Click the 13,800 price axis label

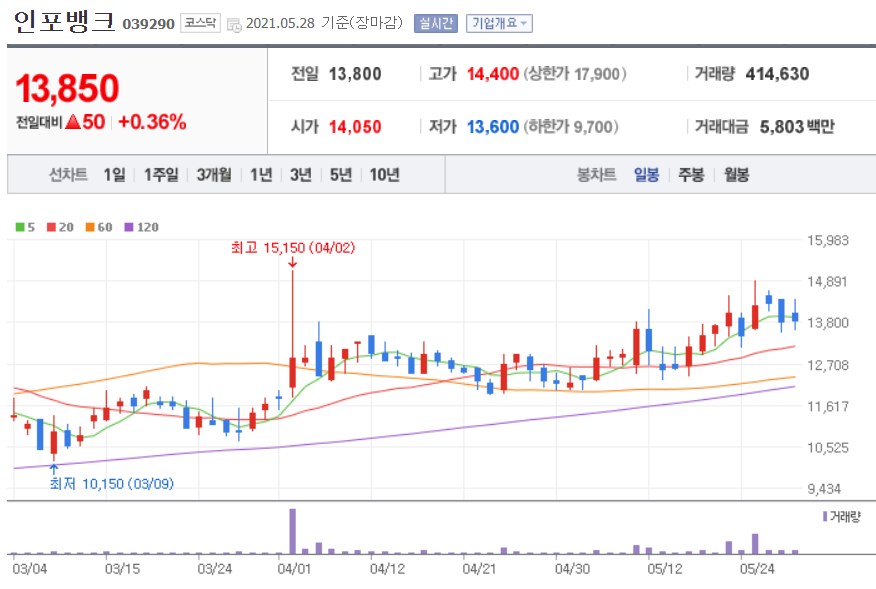828,322
